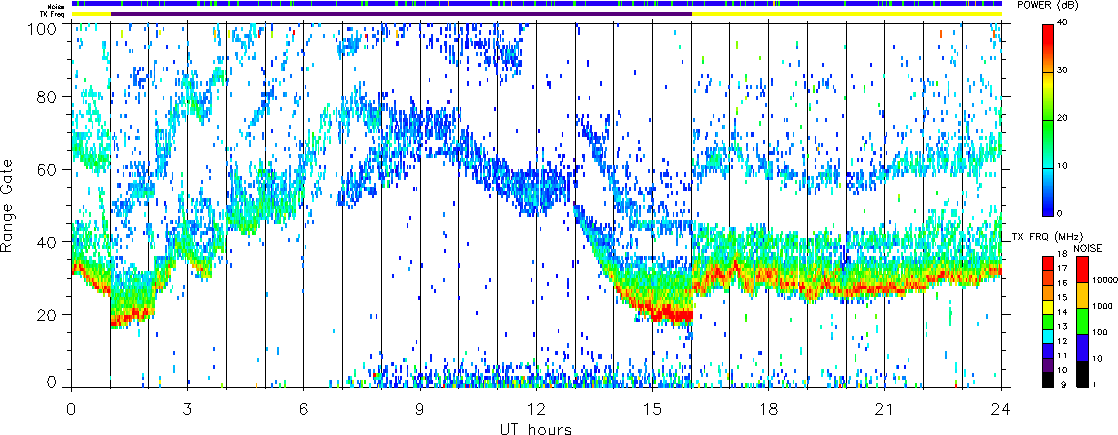The width and height of the screenshot is (1118, 435).
Task: Click the UT hours tick label '18'
Action: click(769, 409)
